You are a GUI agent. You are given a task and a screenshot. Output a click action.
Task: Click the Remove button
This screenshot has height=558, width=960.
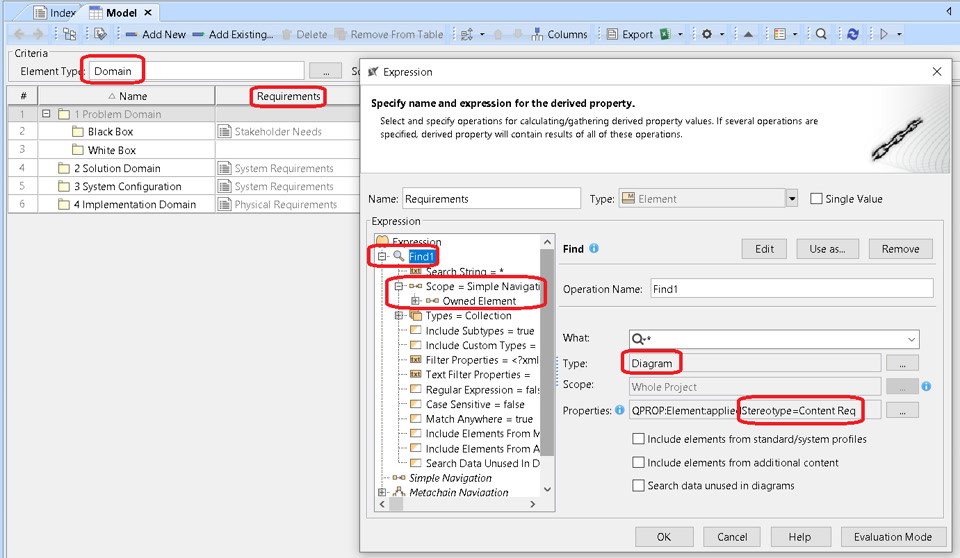[x=901, y=249]
